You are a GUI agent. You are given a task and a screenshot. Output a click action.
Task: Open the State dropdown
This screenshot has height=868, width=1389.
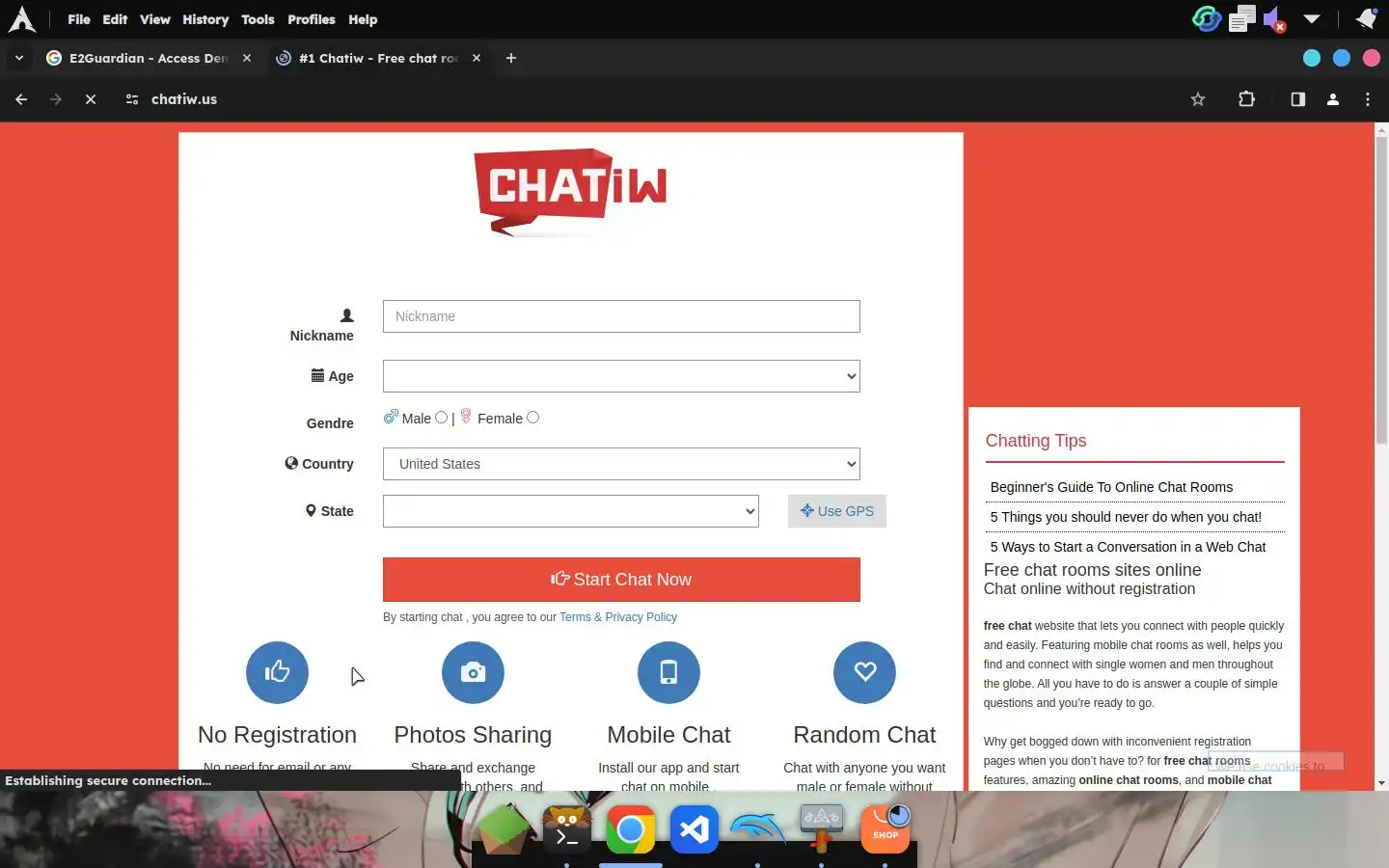point(571,511)
